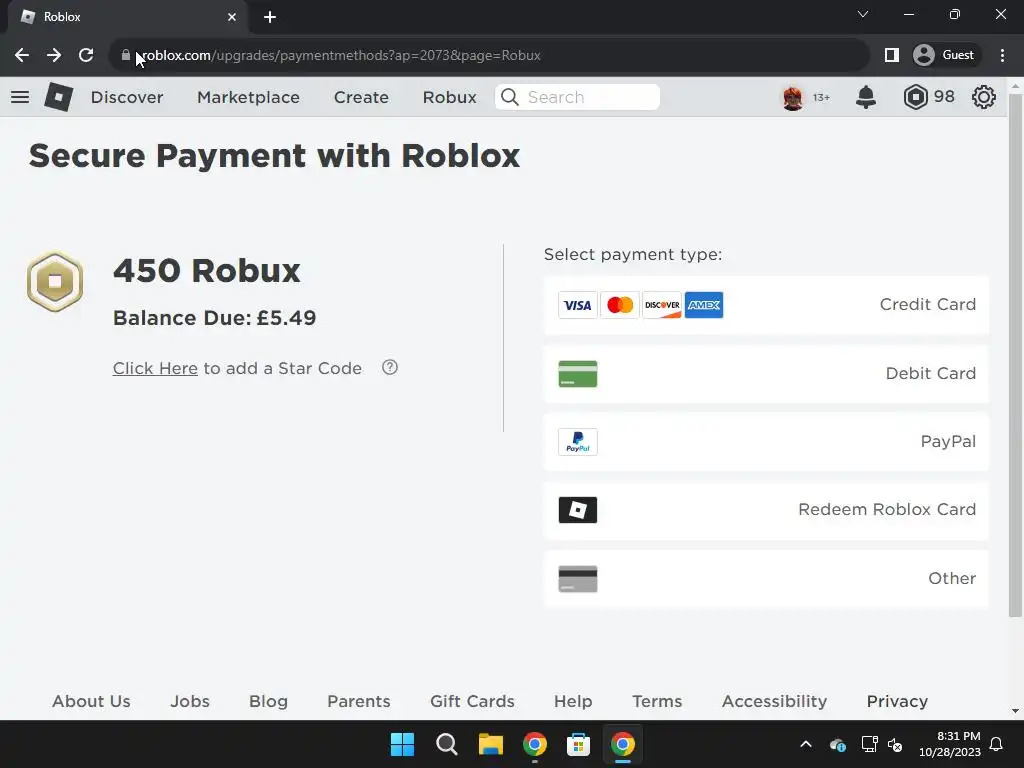Choose Credit Card payment type
Image resolution: width=1024 pixels, height=768 pixels.
(766, 305)
